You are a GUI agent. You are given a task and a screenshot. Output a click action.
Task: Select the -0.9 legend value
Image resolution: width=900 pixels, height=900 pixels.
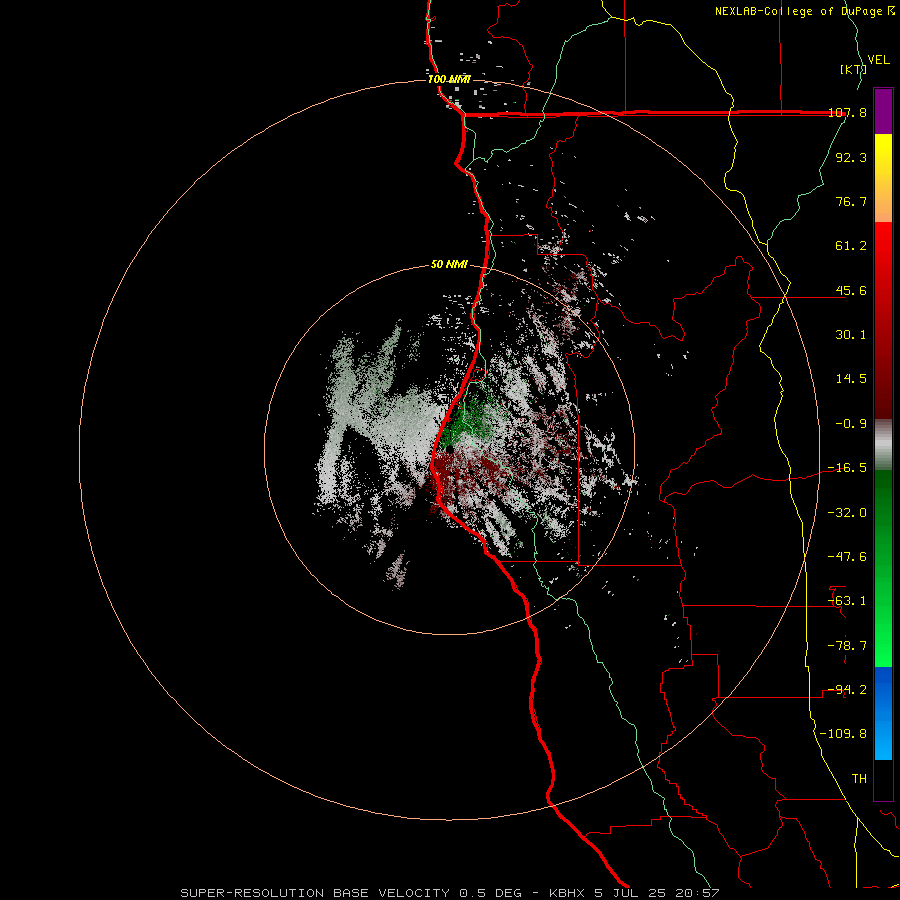(x=851, y=424)
